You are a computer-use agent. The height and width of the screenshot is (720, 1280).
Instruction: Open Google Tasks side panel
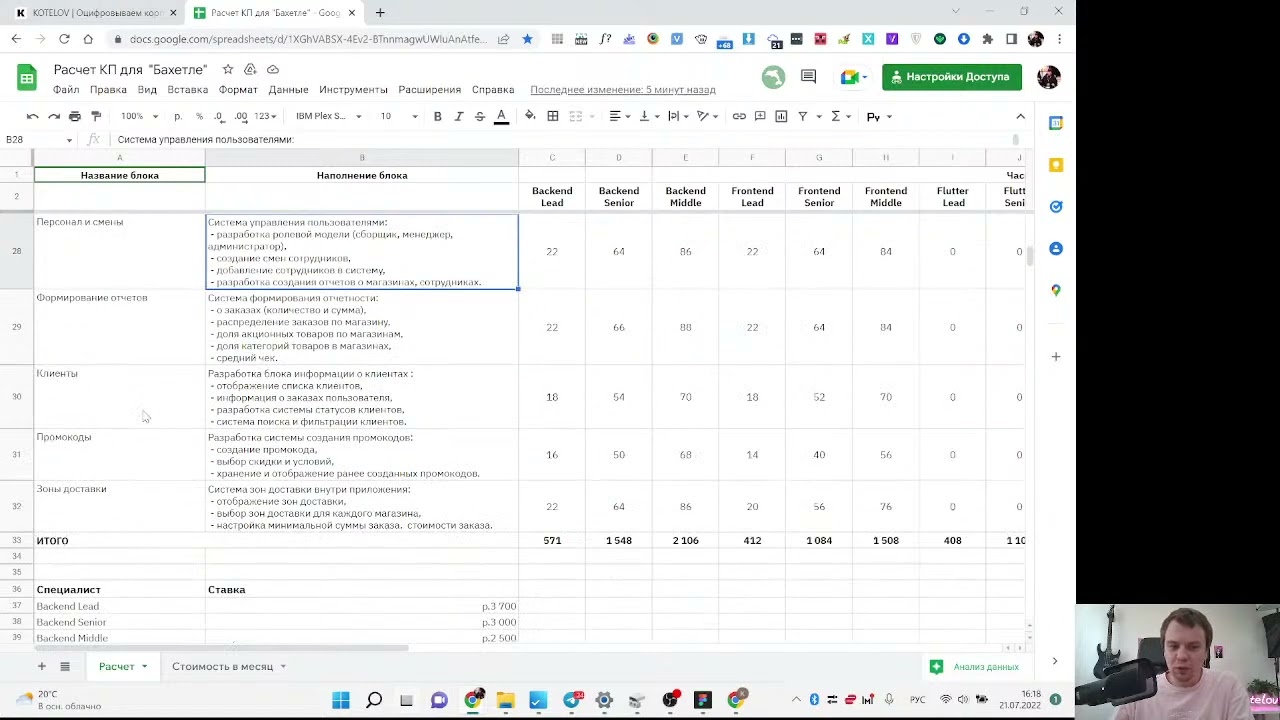1056,207
